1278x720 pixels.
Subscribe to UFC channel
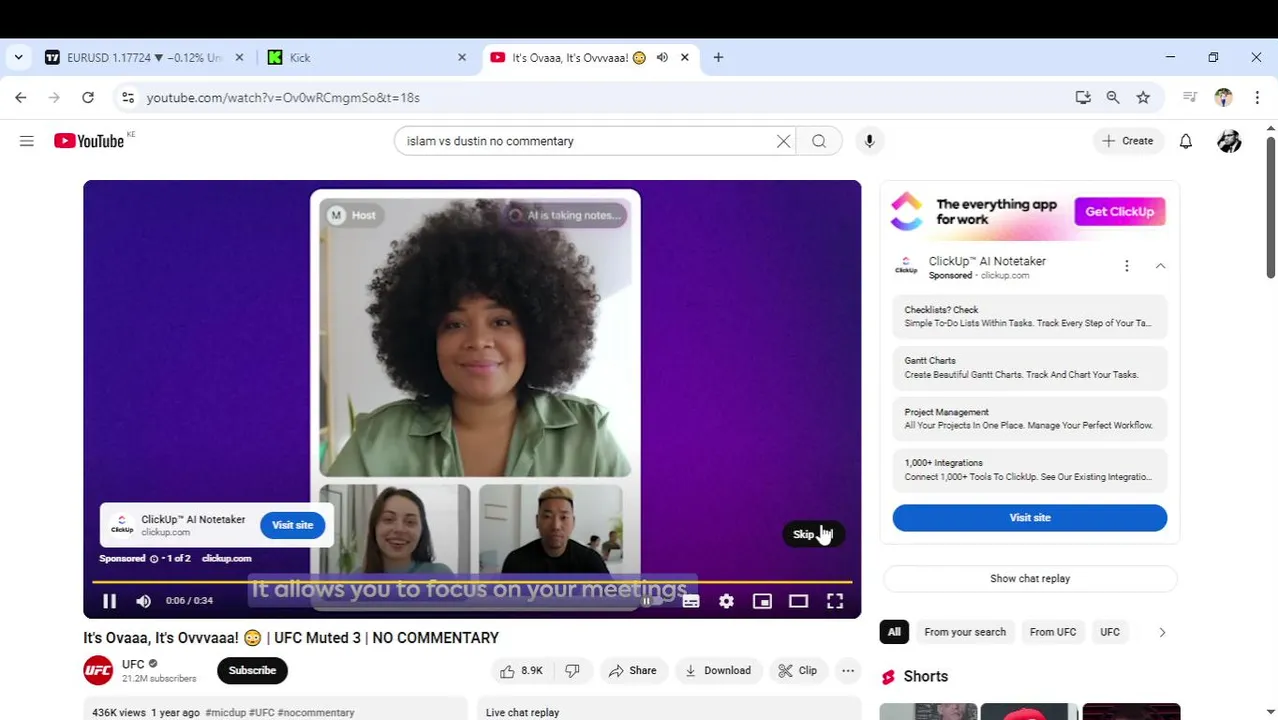click(252, 671)
